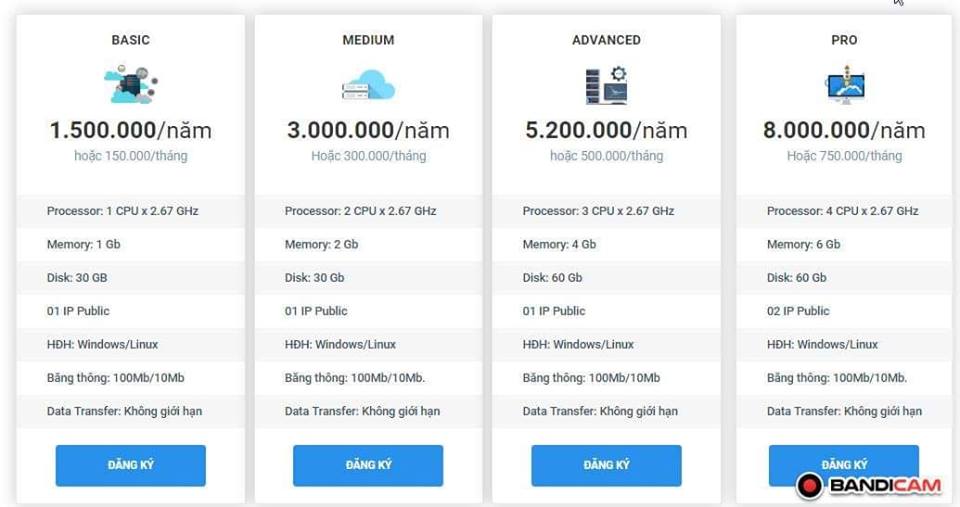Click the PRO plan rocket monitor icon

click(x=844, y=86)
